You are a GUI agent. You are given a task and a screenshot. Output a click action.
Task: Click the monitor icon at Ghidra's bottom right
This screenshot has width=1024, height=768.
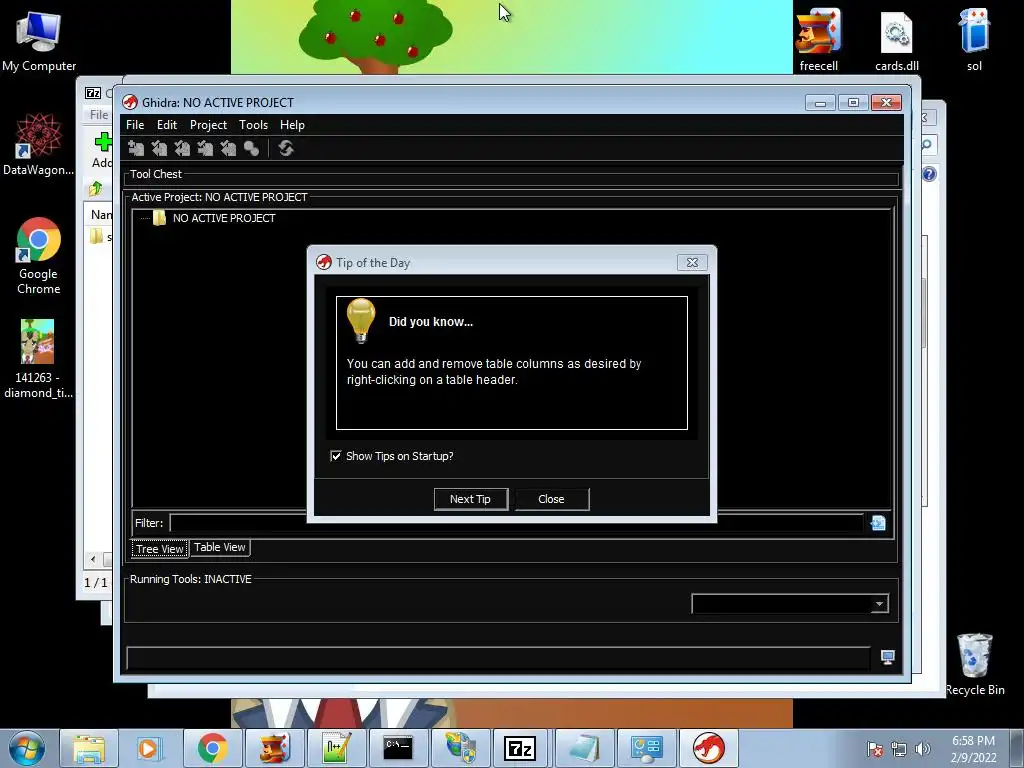pyautogui.click(x=888, y=657)
